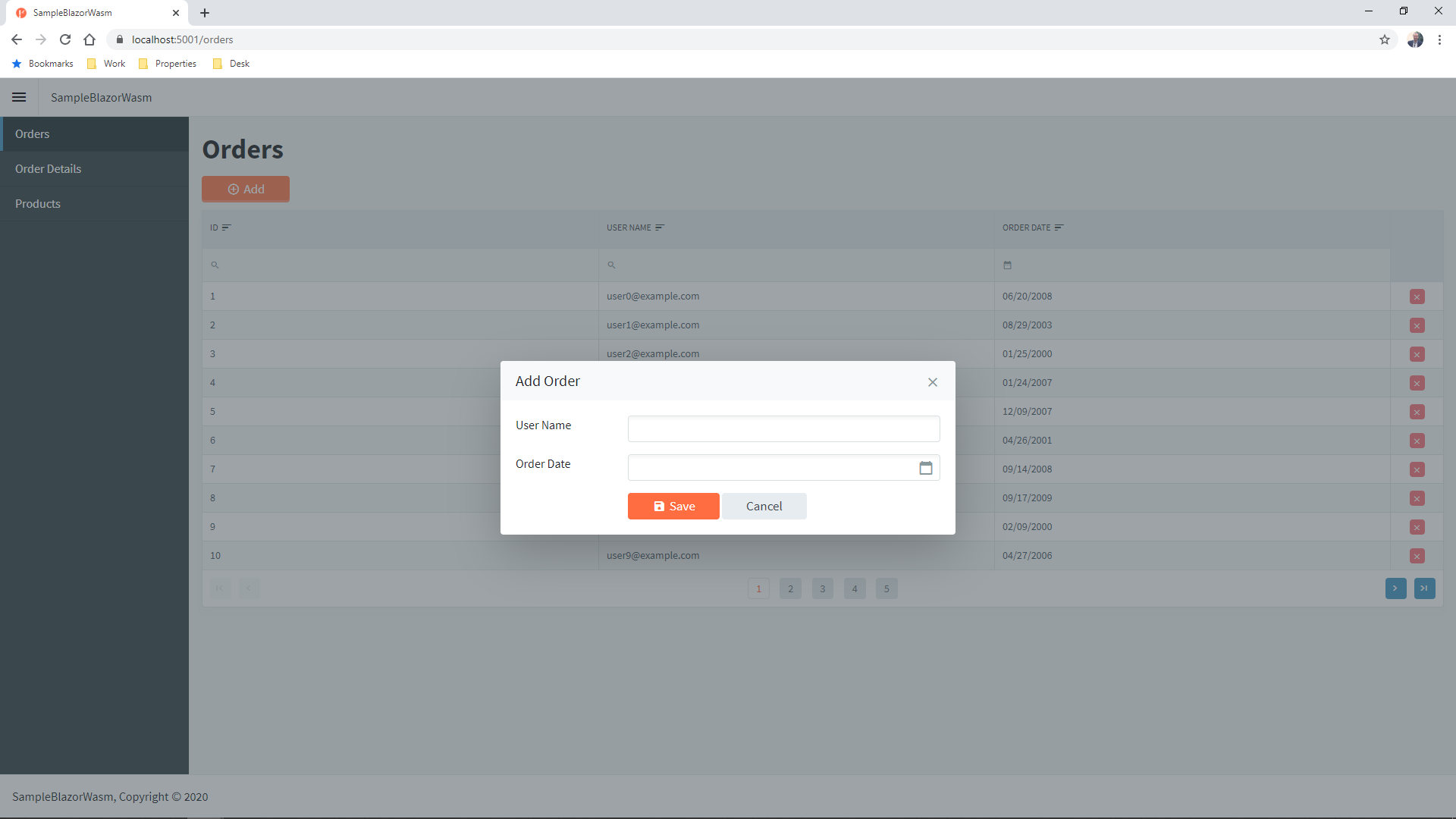Open the Chrome three-dot menu
Screen dimensions: 1456x819
pos(1439,39)
